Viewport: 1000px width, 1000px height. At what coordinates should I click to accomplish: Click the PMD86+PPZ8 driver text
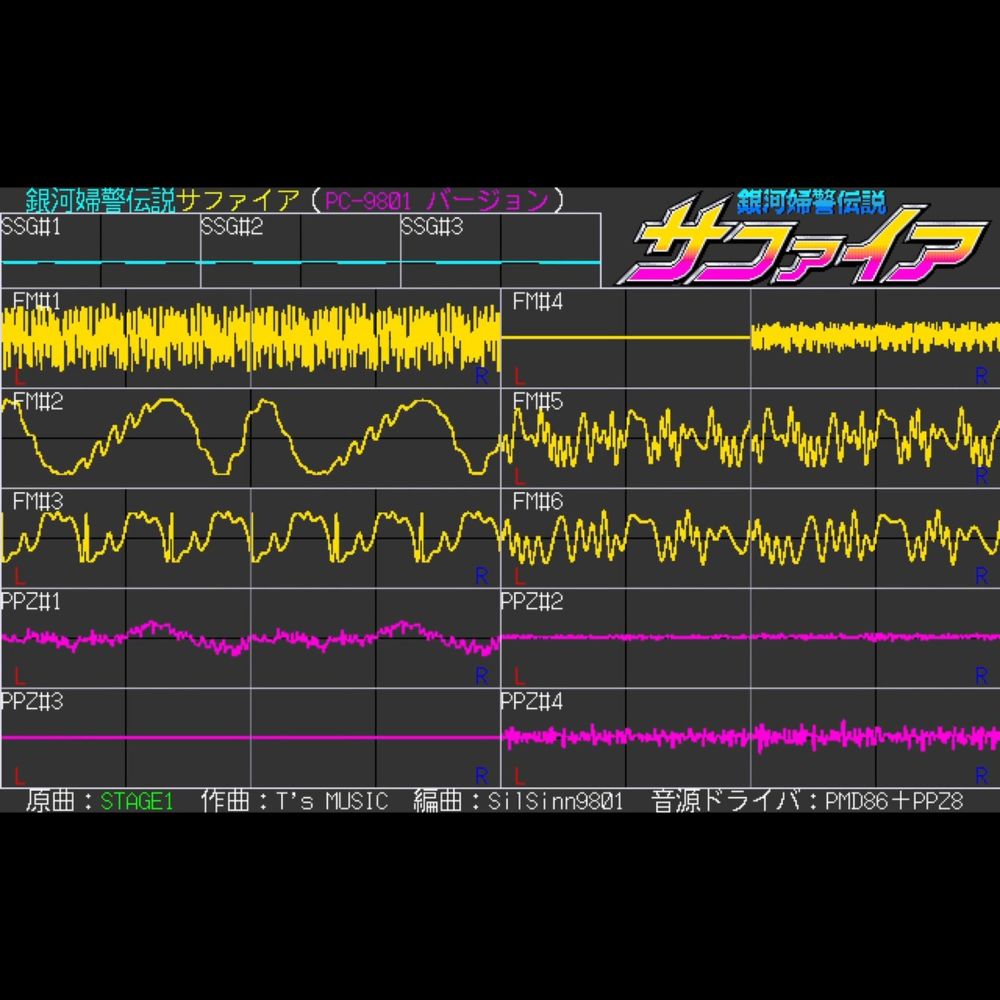pyautogui.click(x=894, y=802)
